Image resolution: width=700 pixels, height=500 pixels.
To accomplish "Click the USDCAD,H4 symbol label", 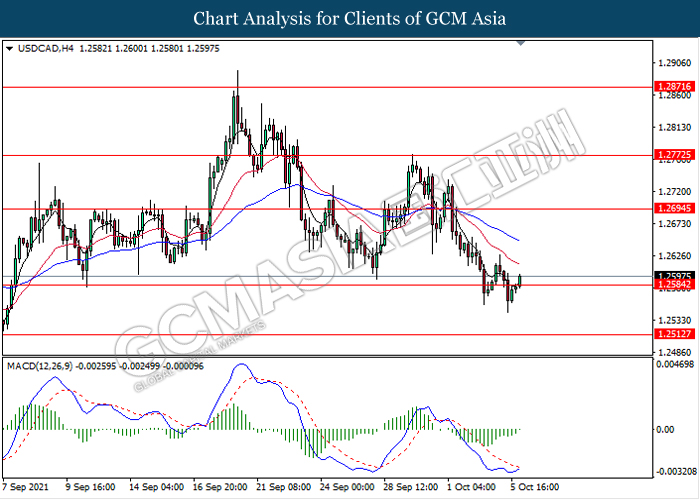I will click(46, 49).
